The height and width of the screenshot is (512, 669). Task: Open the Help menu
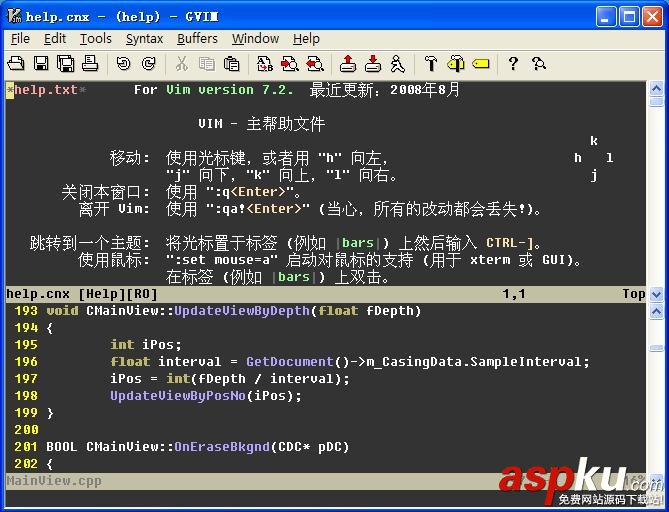[306, 39]
